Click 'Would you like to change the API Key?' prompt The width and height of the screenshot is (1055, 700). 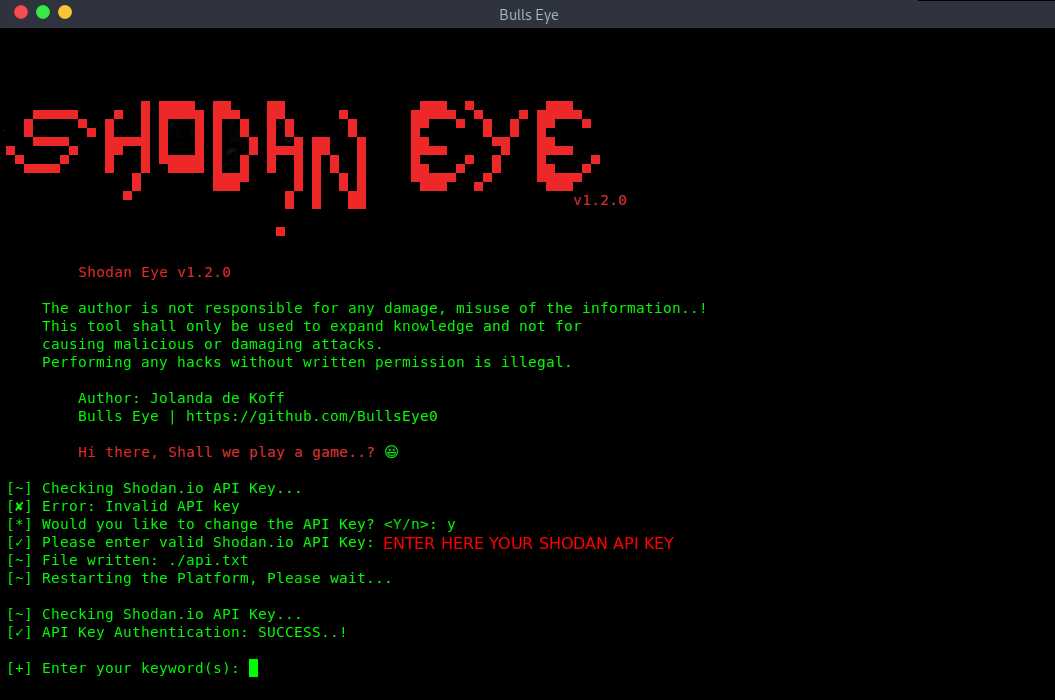[x=208, y=524]
